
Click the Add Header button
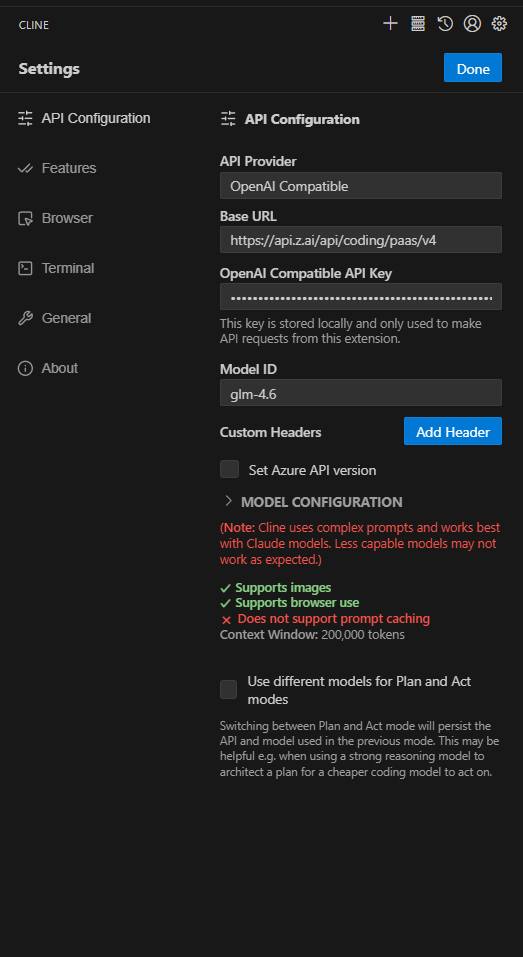click(x=453, y=432)
